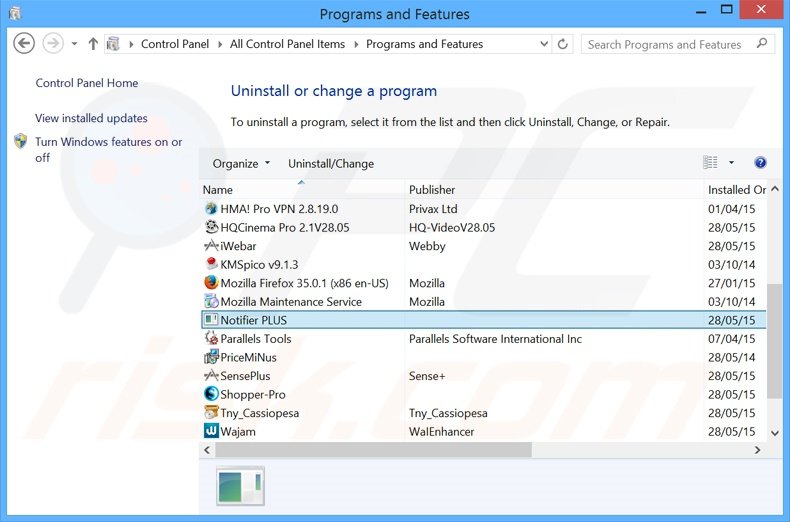The height and width of the screenshot is (522, 790).
Task: Click the Wajam program icon
Action: (211, 431)
